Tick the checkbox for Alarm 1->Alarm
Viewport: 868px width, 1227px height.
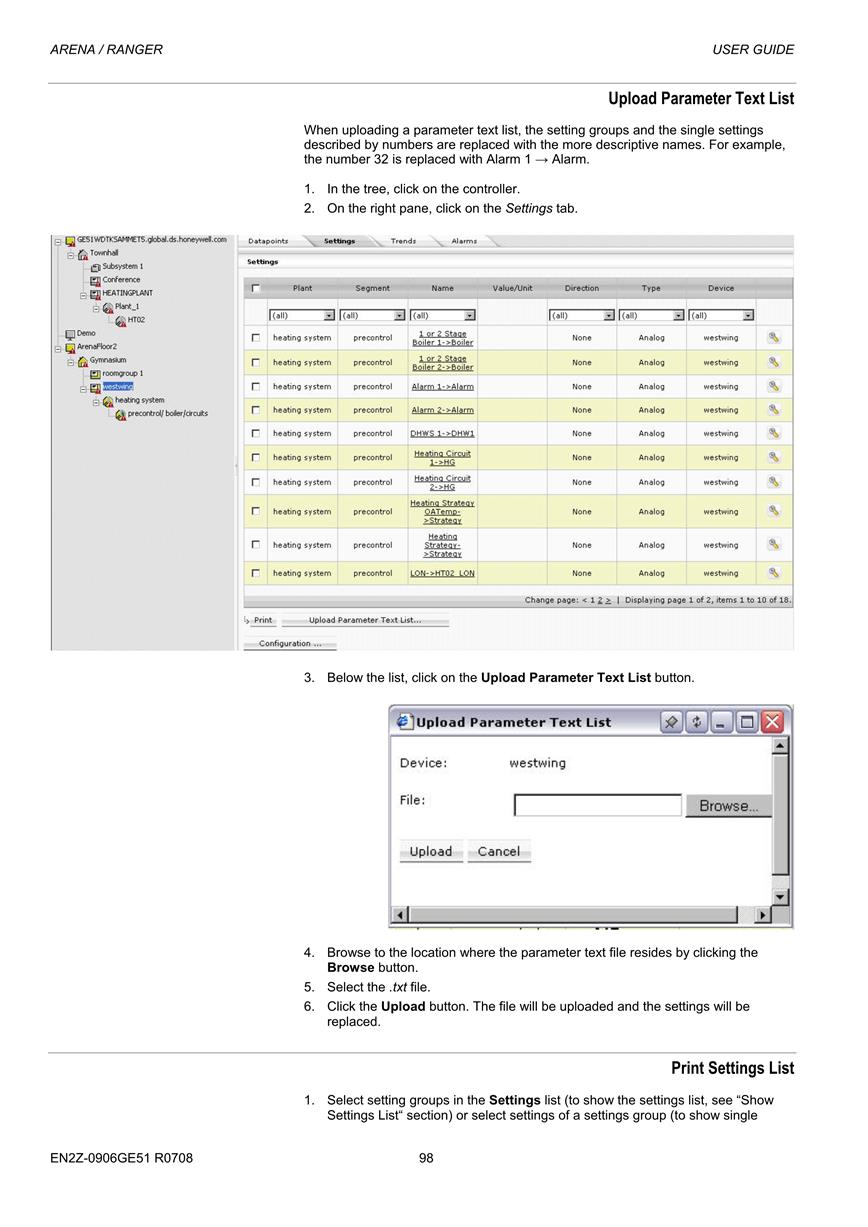(256, 386)
